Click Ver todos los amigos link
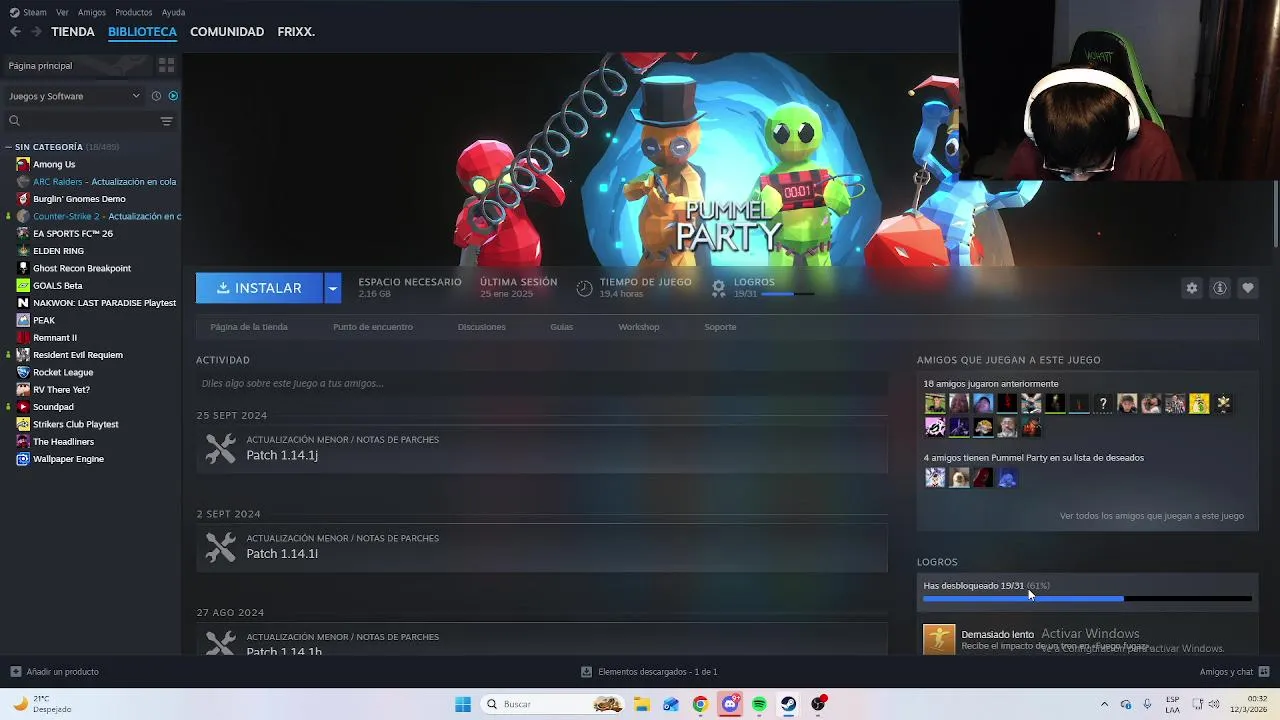 point(1152,516)
